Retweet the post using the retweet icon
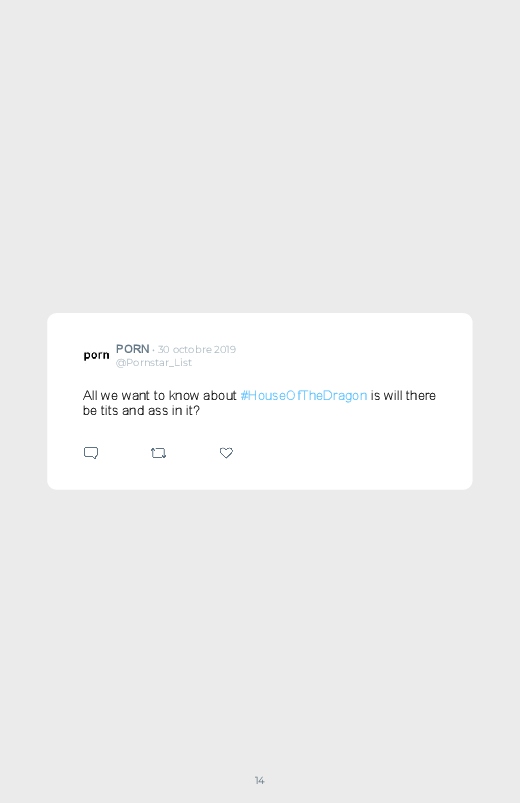This screenshot has width=520, height=803. tap(158, 453)
